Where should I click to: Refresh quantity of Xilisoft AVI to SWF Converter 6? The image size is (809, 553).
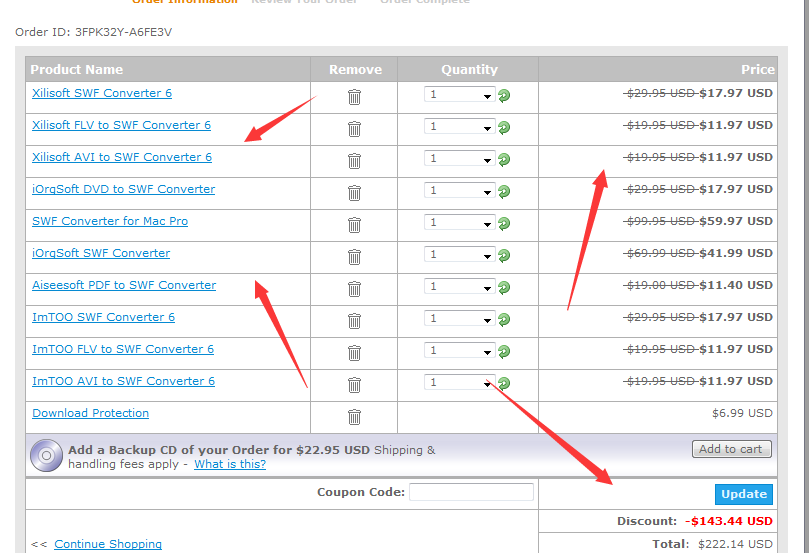[504, 159]
